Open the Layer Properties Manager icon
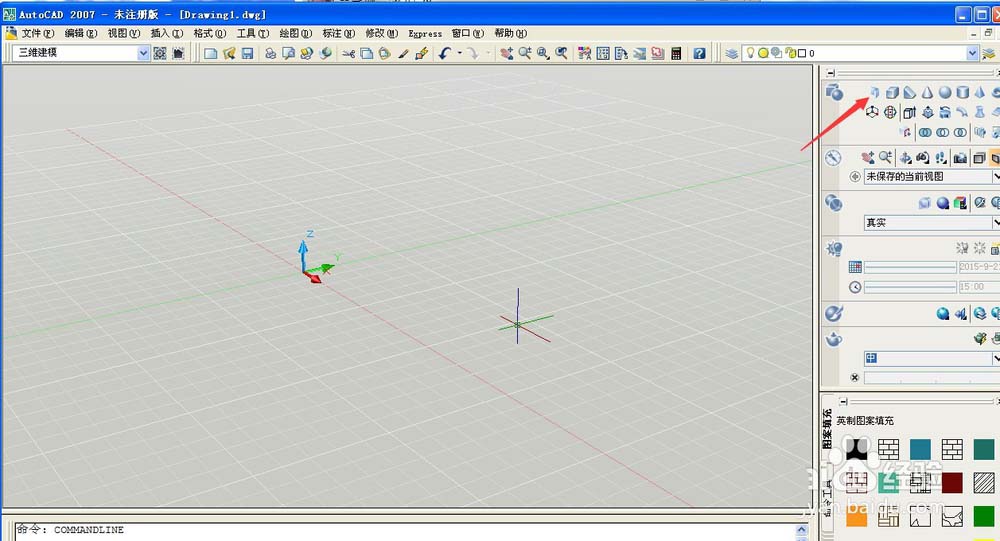 [x=732, y=54]
